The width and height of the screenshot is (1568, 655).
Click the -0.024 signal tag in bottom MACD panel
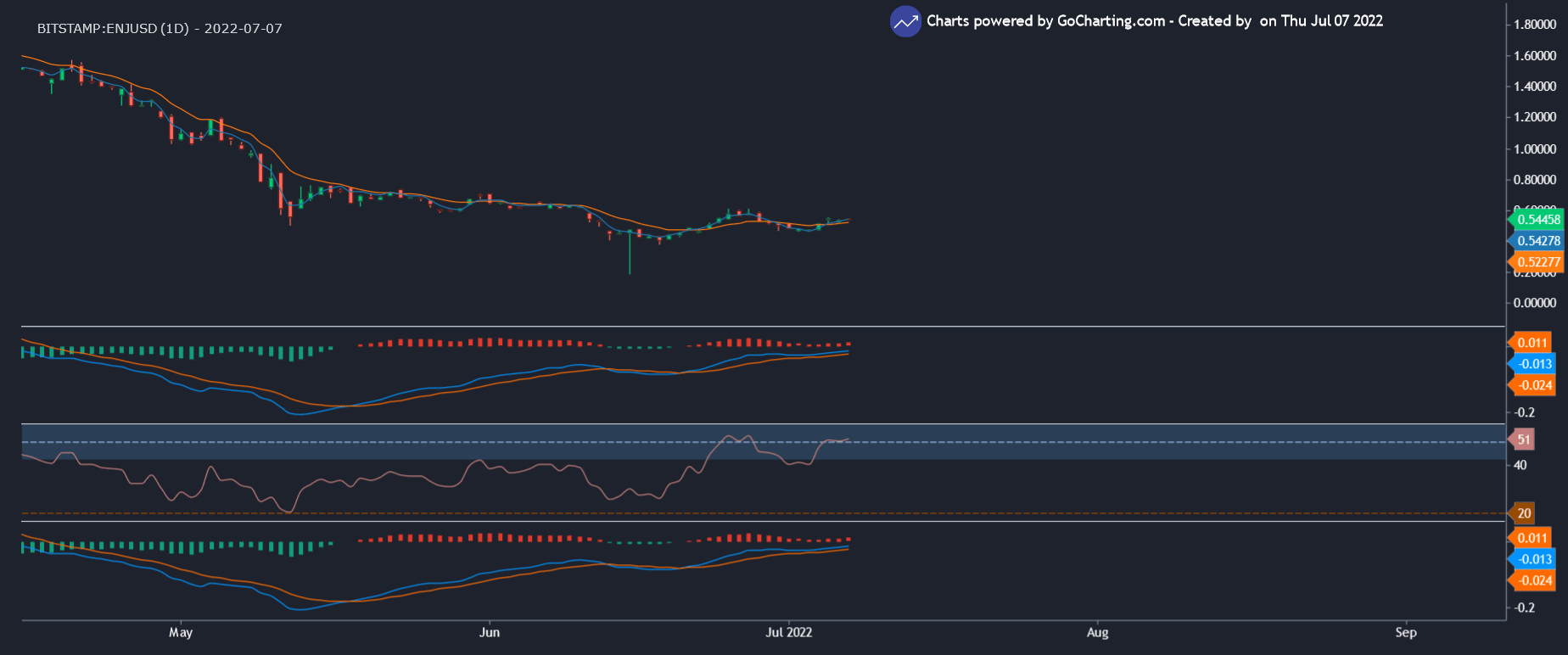point(1535,580)
